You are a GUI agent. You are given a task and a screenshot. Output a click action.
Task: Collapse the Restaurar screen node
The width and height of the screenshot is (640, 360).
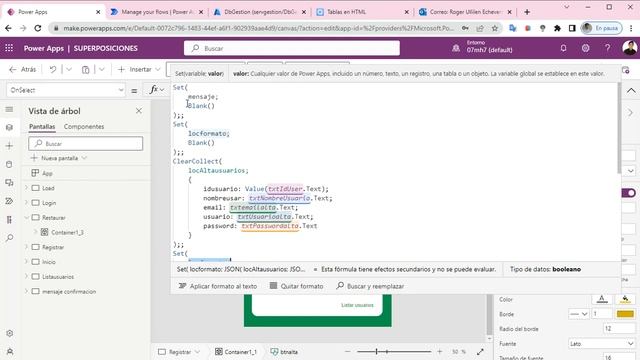pos(27,218)
